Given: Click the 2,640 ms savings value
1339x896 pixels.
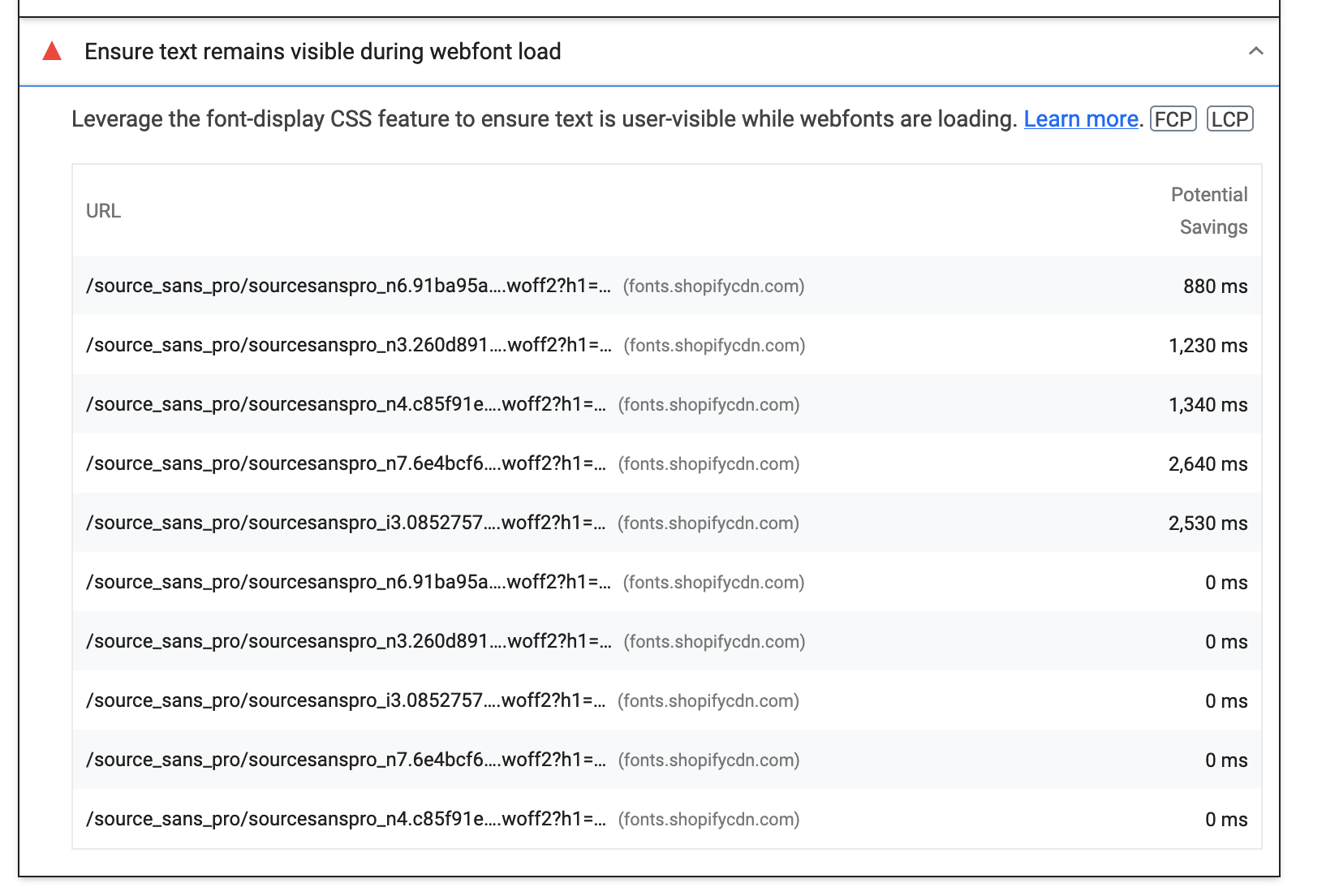Looking at the screenshot, I should (1208, 464).
